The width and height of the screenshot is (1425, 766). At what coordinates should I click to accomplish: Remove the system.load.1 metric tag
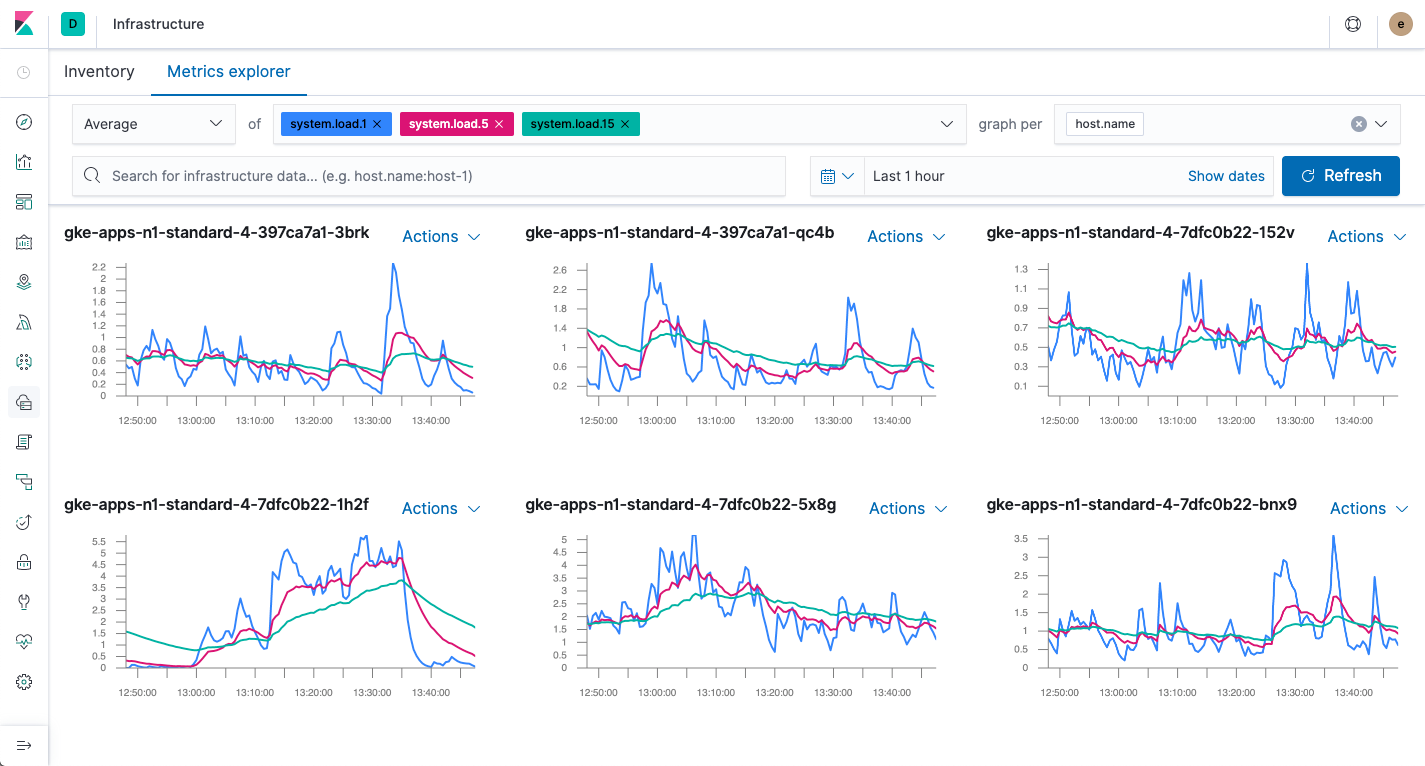(x=376, y=123)
